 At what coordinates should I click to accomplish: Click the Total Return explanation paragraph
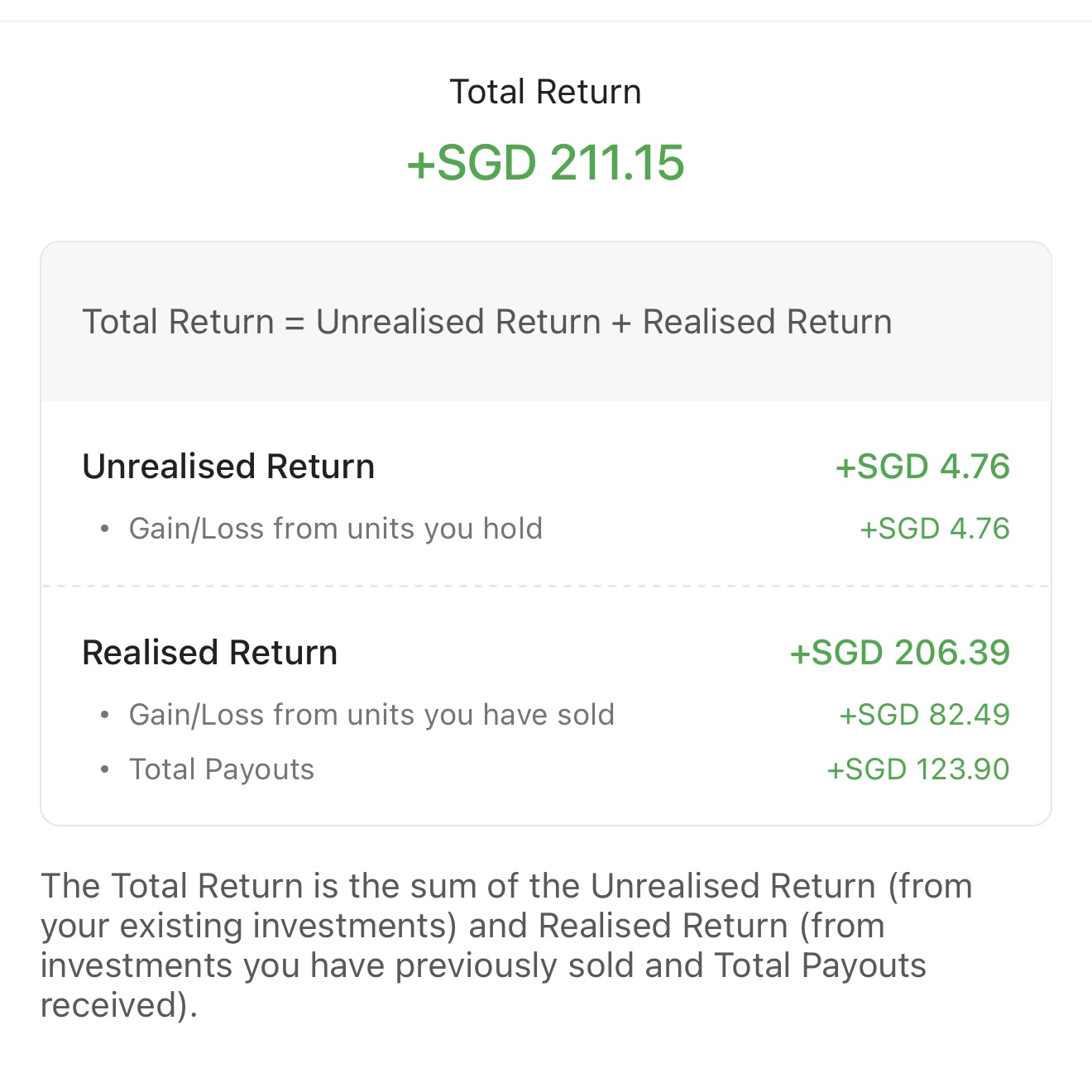tap(506, 946)
